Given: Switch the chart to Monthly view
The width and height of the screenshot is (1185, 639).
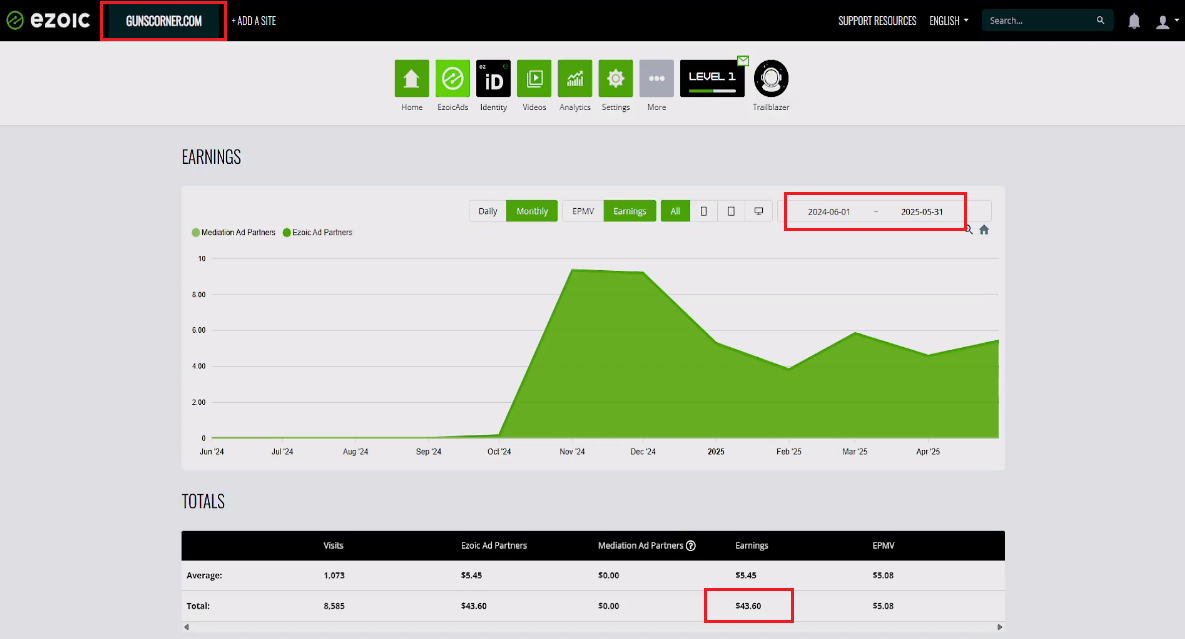Looking at the screenshot, I should (x=532, y=211).
